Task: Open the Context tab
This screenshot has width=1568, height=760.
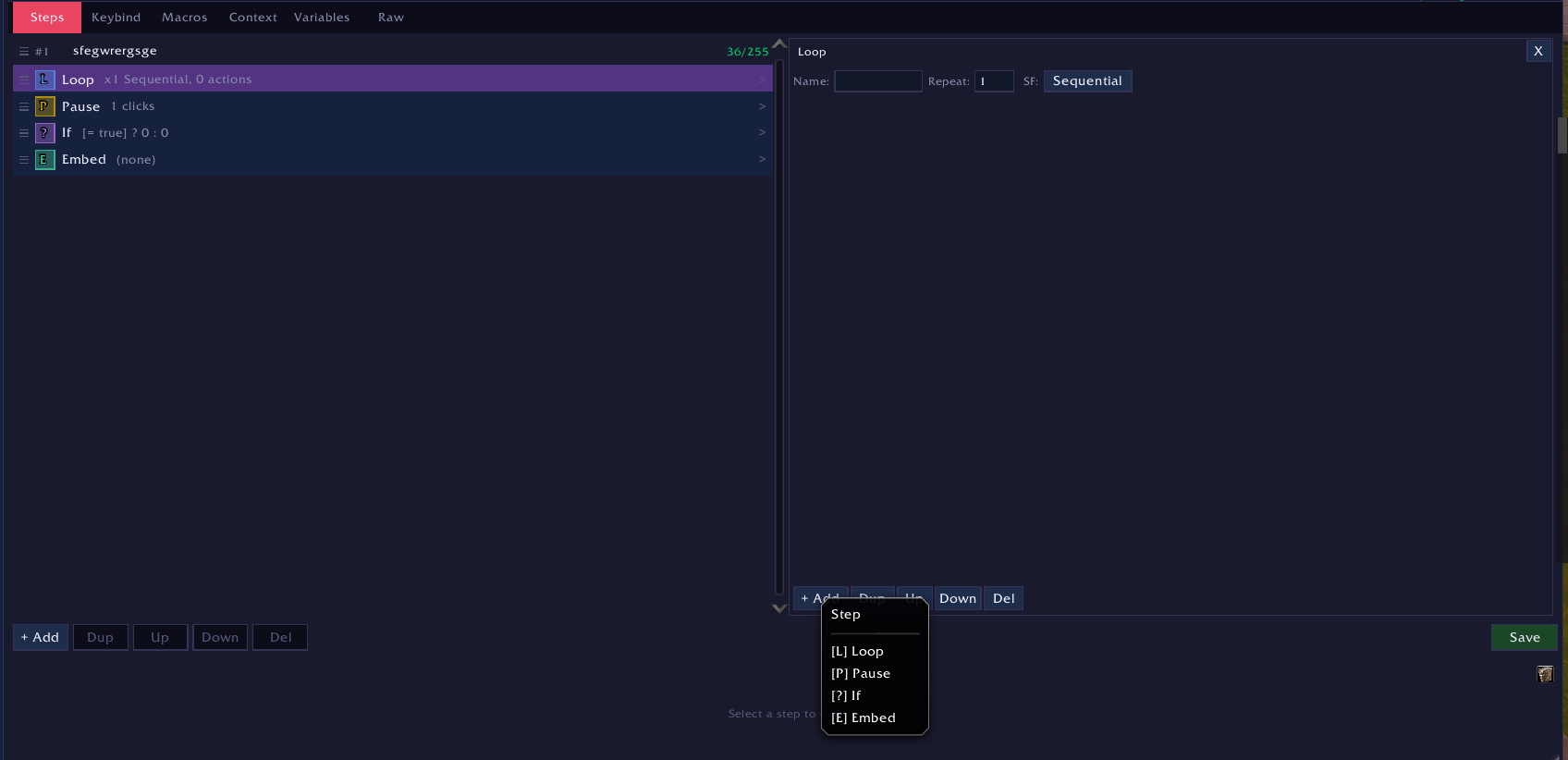Action: point(253,18)
